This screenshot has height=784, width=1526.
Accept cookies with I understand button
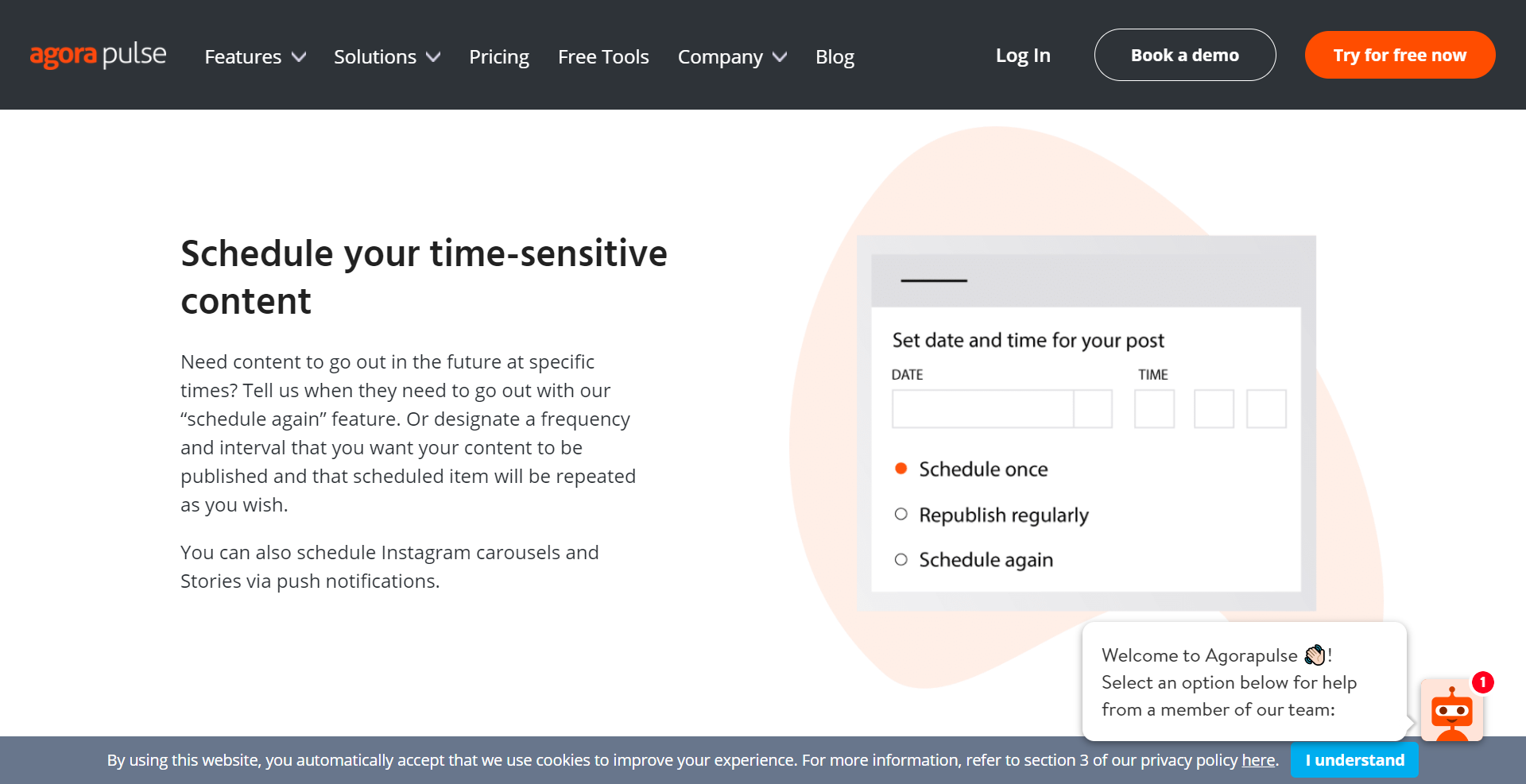pos(1354,760)
